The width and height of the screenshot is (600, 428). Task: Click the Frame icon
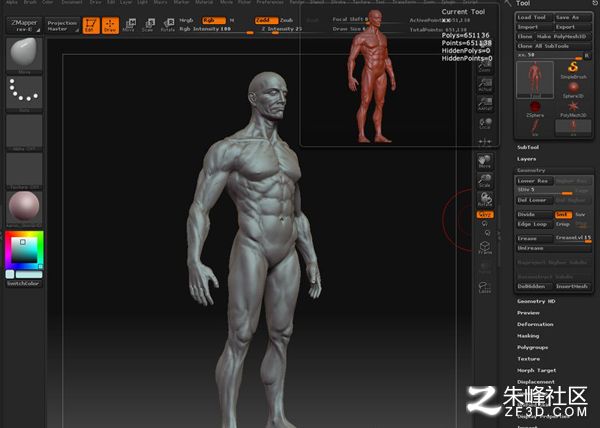(x=485, y=247)
